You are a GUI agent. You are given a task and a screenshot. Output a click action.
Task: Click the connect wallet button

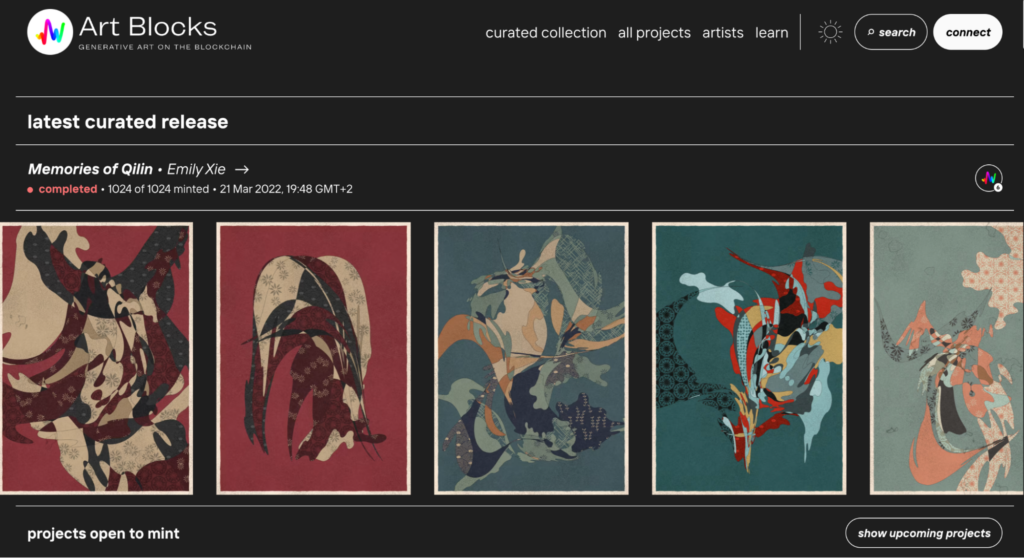[968, 32]
